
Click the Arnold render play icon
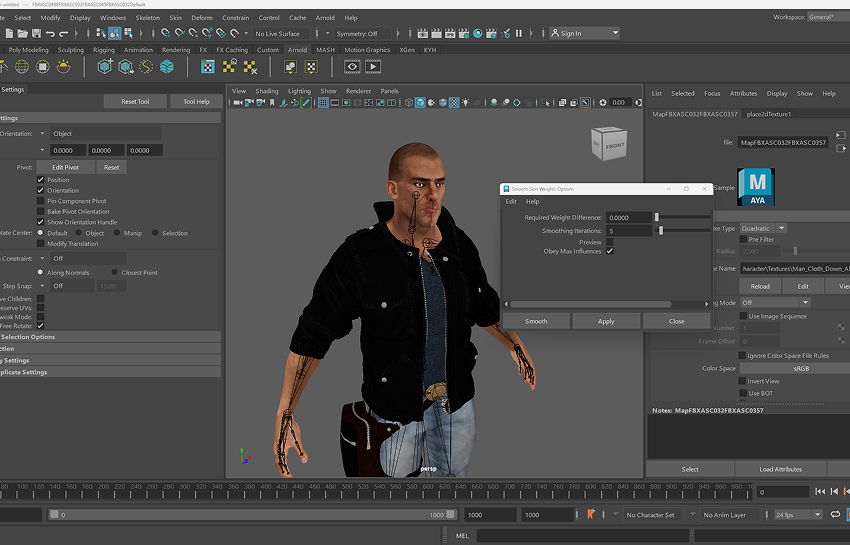tap(373, 67)
